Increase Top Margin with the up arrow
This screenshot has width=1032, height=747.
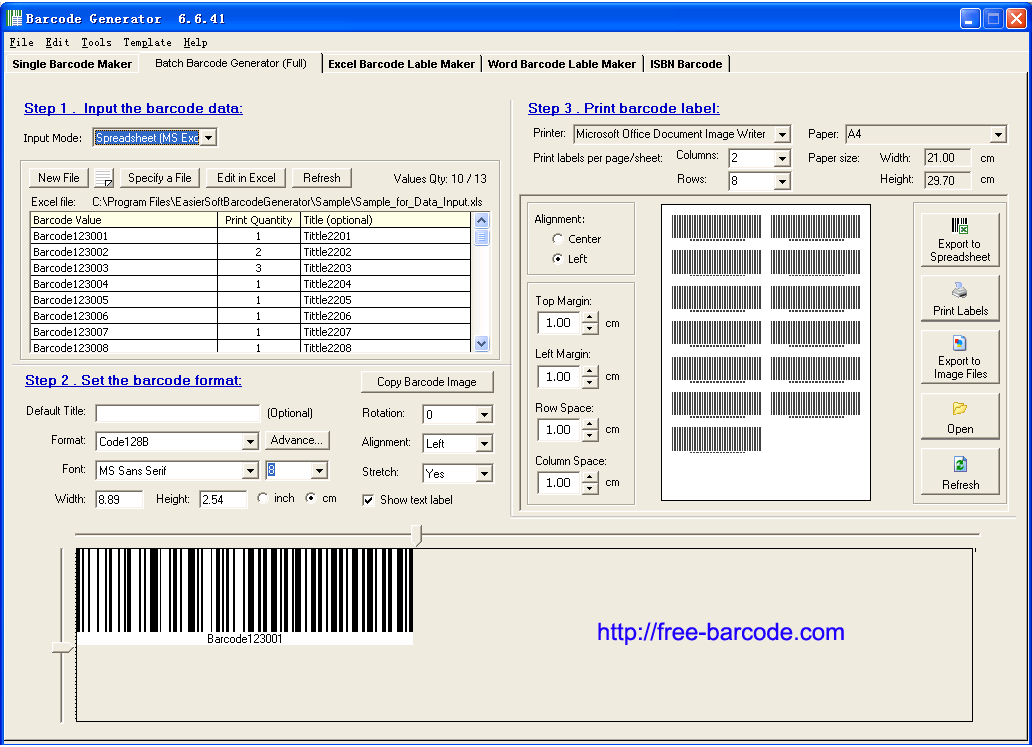tap(590, 318)
